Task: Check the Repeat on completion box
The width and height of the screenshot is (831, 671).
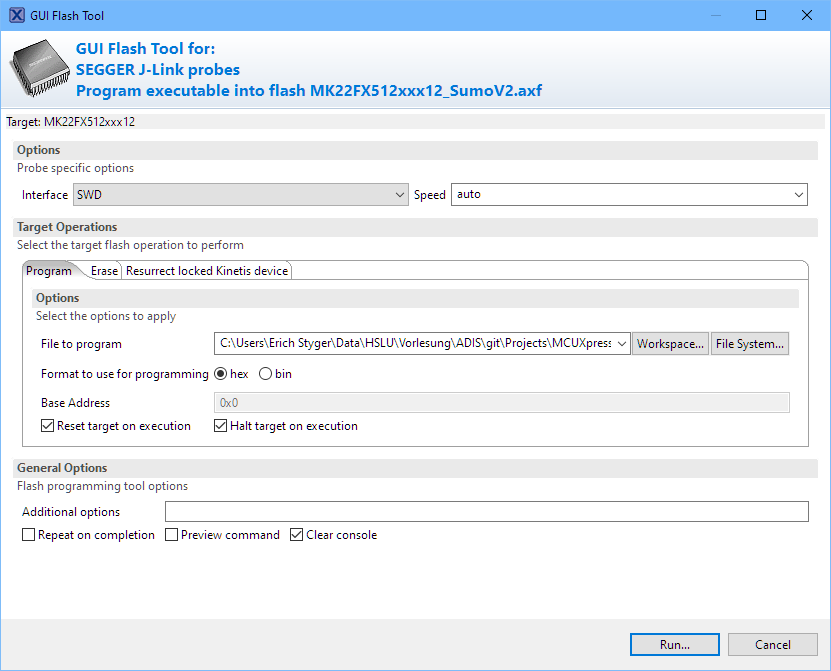Action: (x=29, y=535)
